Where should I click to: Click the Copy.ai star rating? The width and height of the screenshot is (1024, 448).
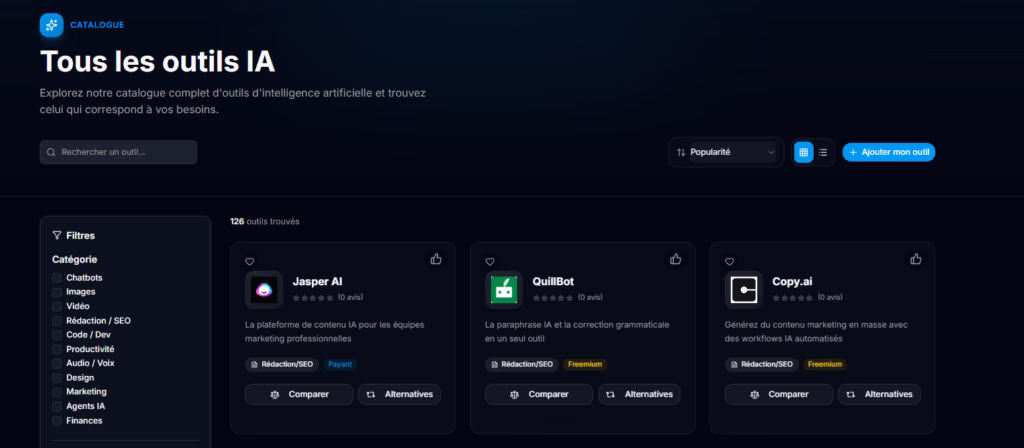pos(793,298)
